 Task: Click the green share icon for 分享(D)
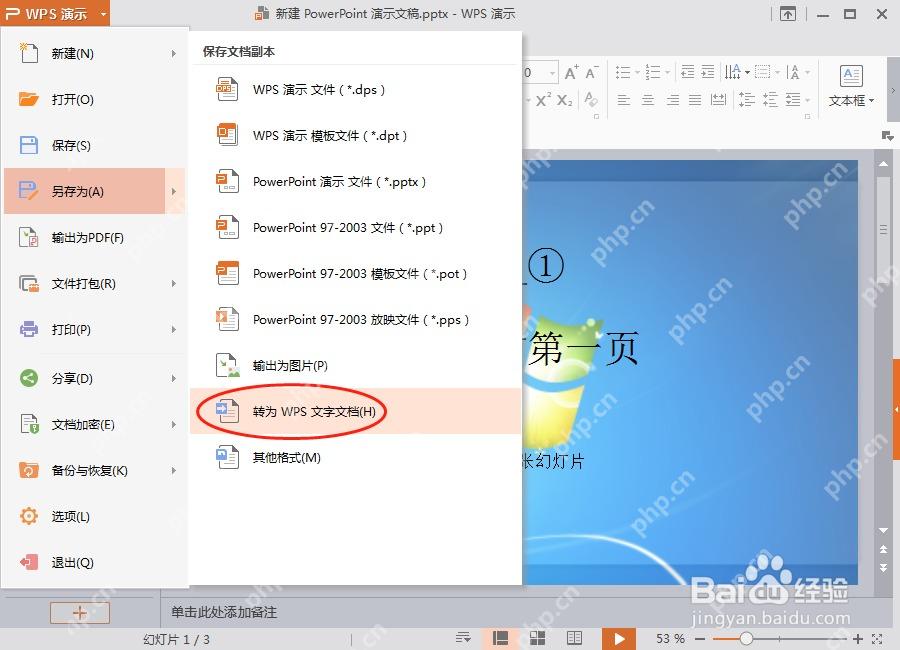click(x=29, y=378)
